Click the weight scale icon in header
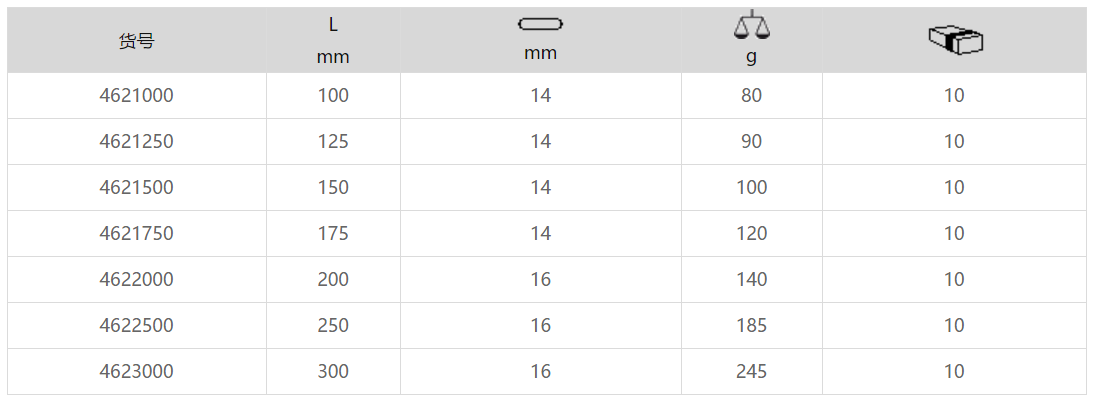This screenshot has width=1096, height=406. pyautogui.click(x=750, y=25)
